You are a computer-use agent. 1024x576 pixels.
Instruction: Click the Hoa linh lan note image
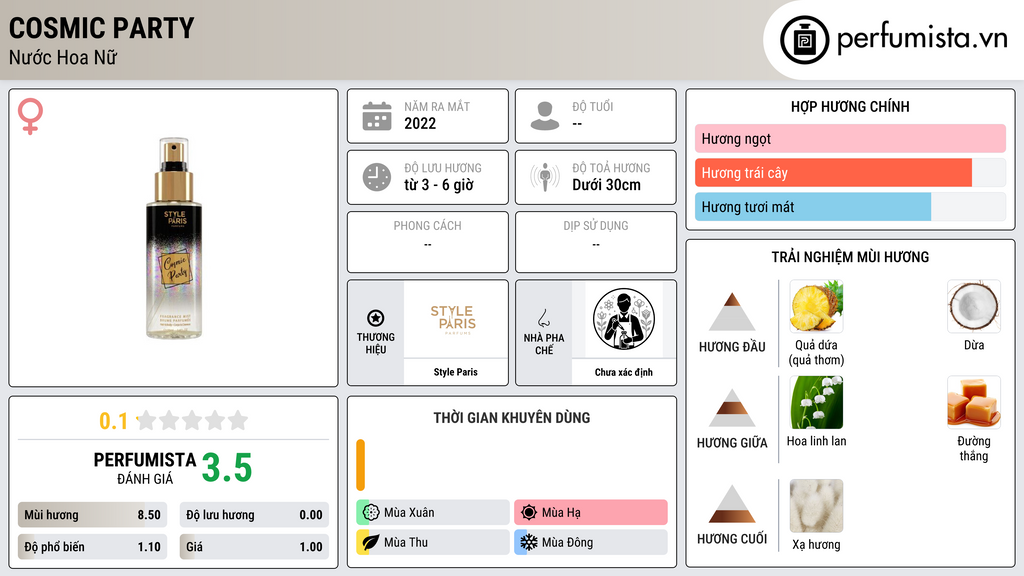pyautogui.click(x=816, y=402)
